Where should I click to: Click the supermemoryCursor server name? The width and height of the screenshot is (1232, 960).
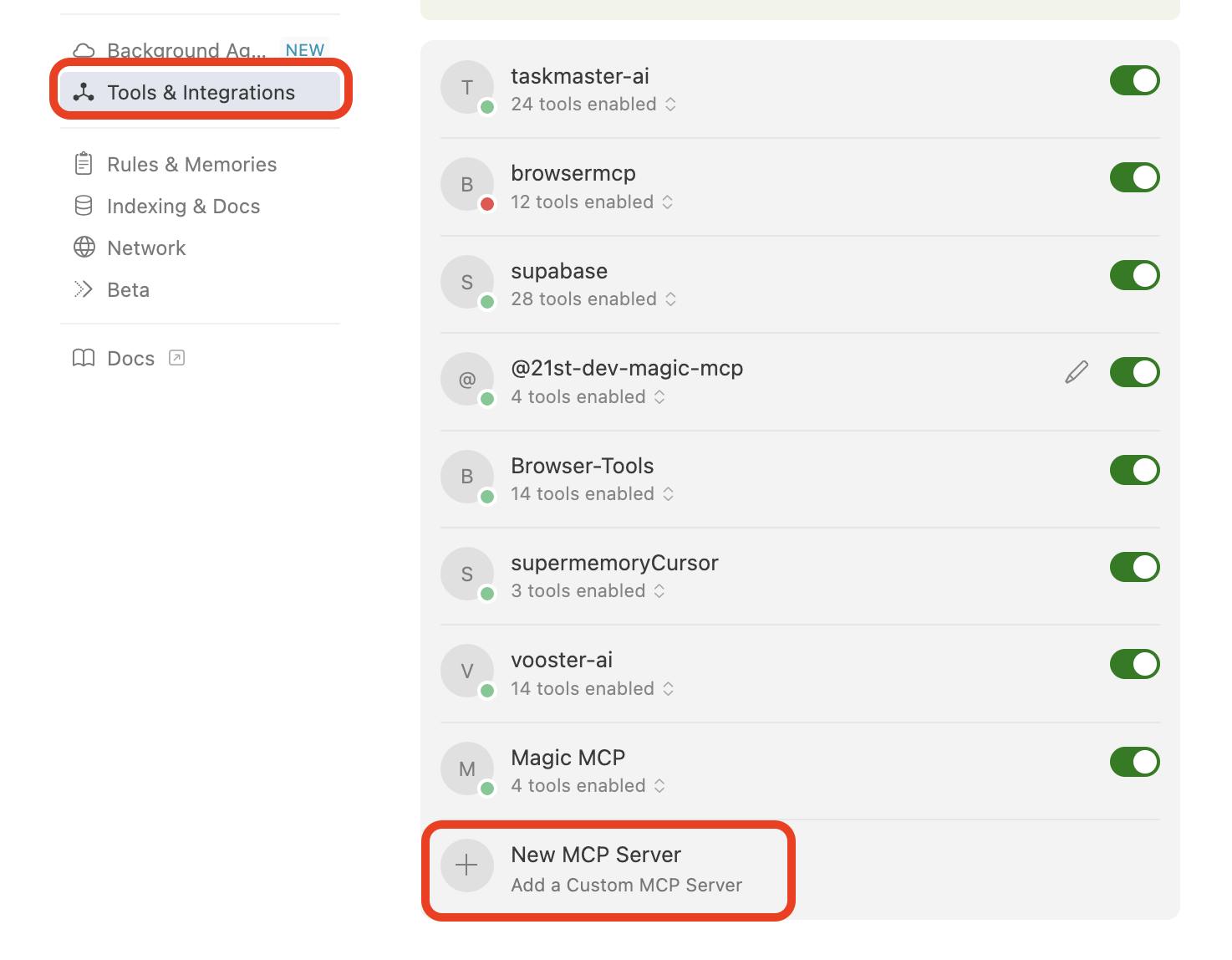pos(614,563)
